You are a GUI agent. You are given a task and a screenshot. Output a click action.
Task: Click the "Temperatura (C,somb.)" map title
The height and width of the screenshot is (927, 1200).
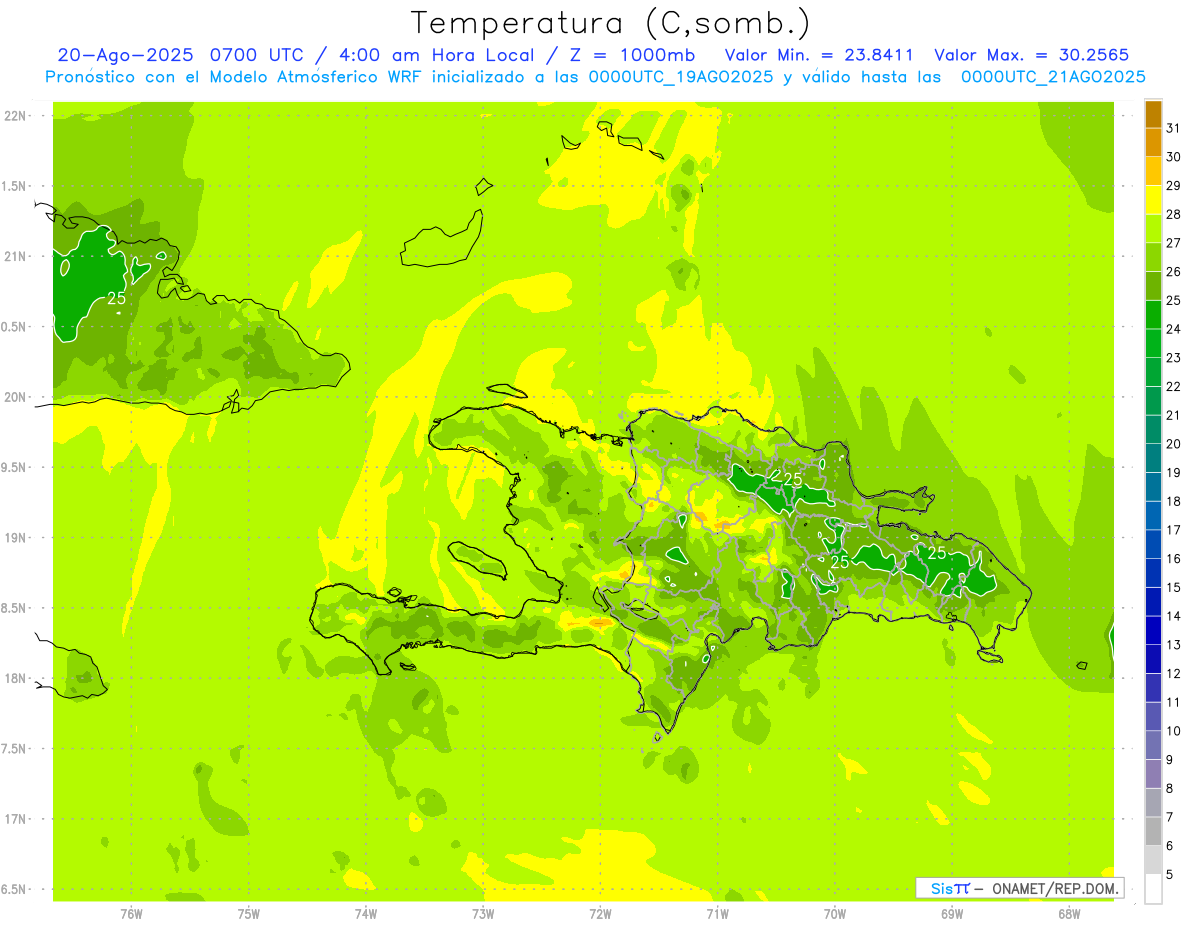pyautogui.click(x=611, y=23)
